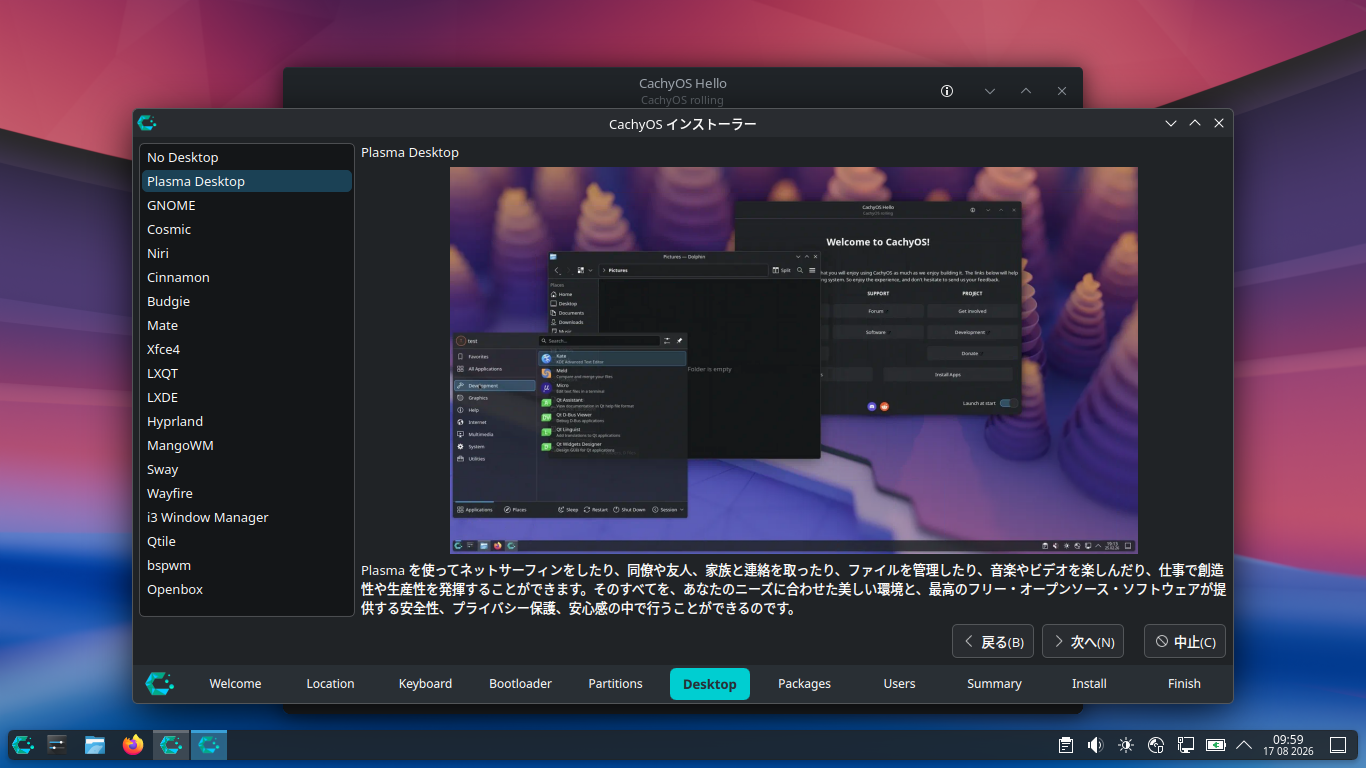The image size is (1366, 768).
Task: Maximize the CachyOS installer window
Action: coord(1195,123)
